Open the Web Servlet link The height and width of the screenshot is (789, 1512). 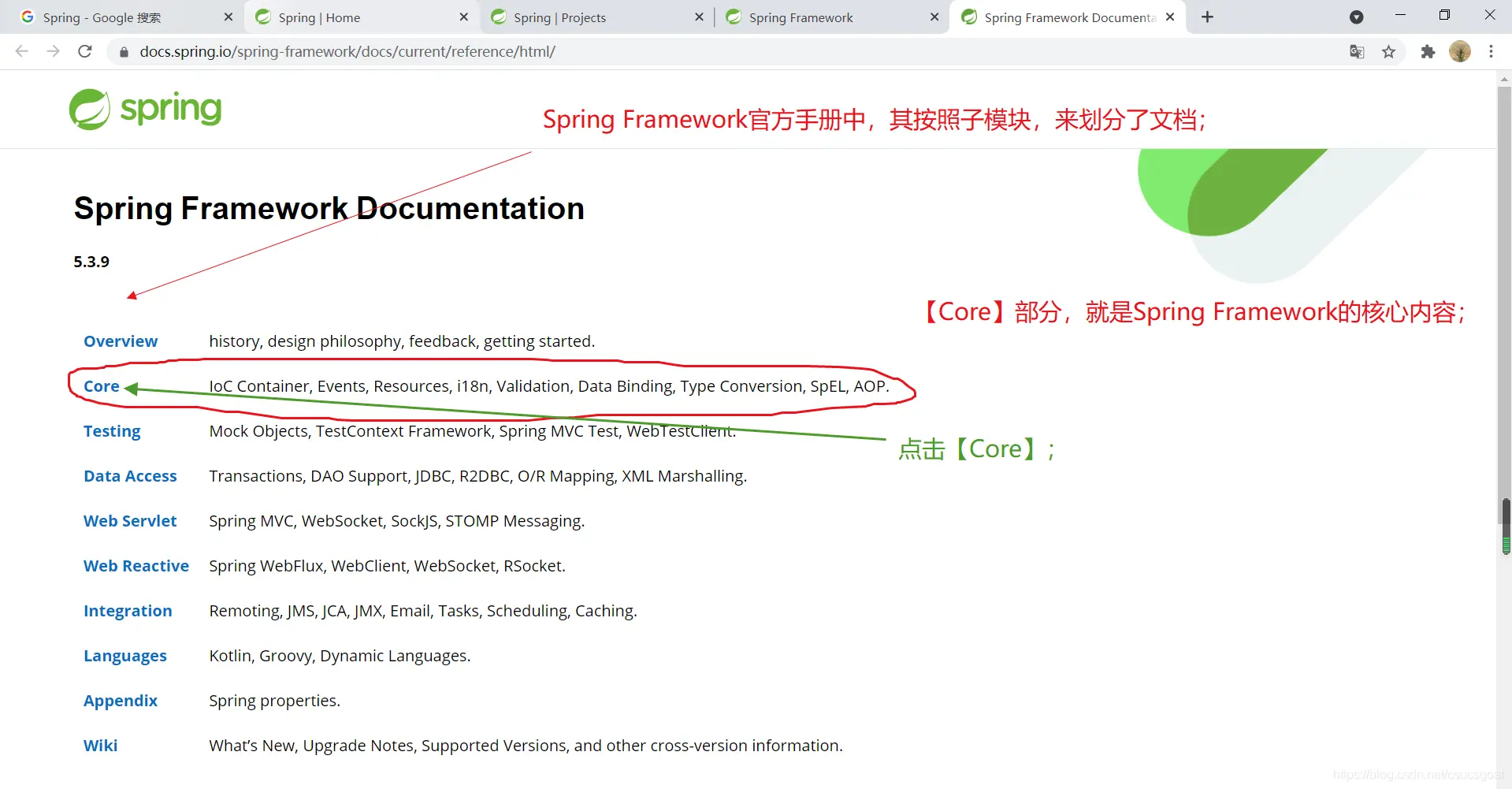(x=130, y=521)
